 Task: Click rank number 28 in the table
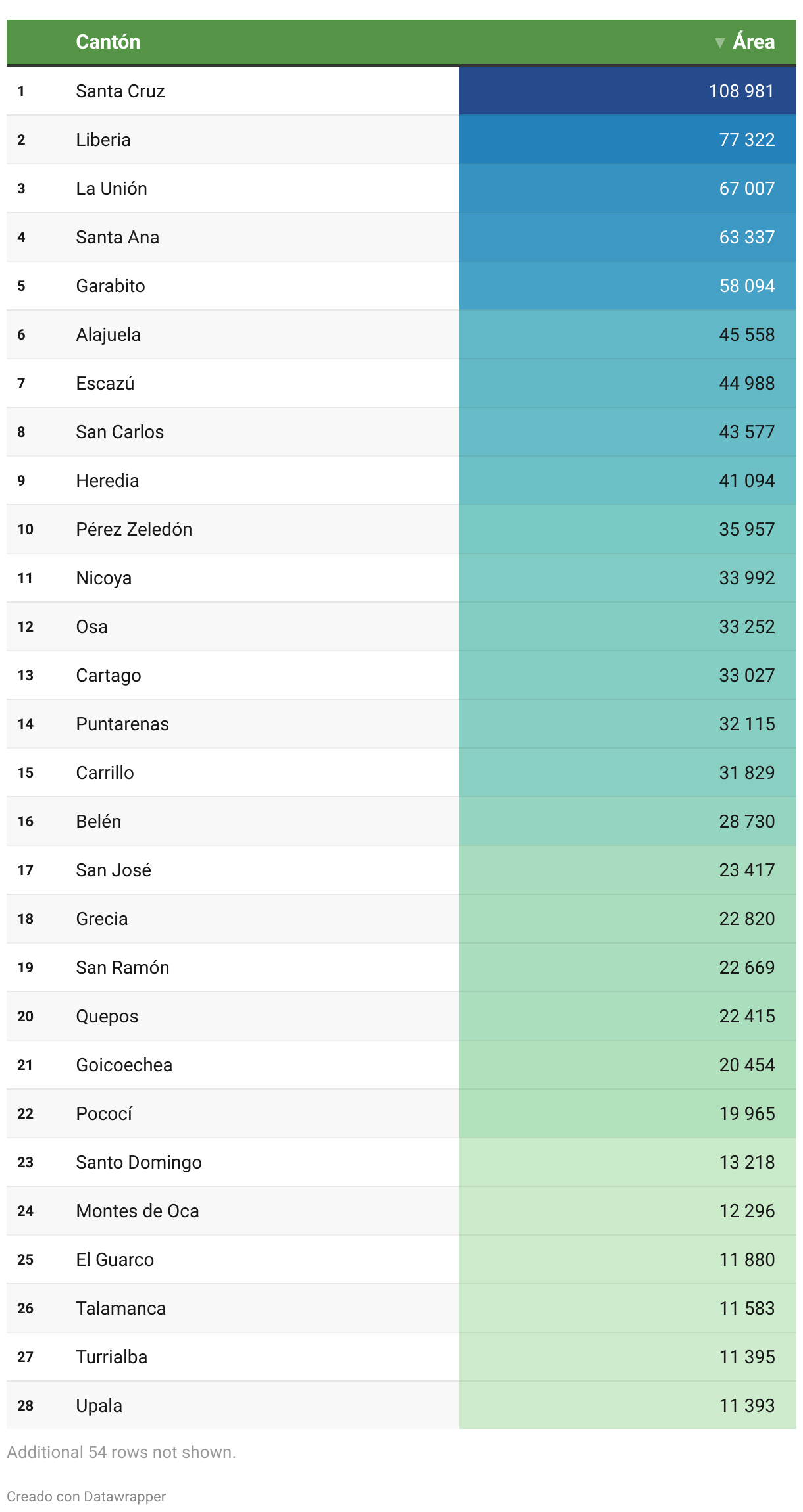pos(26,1406)
